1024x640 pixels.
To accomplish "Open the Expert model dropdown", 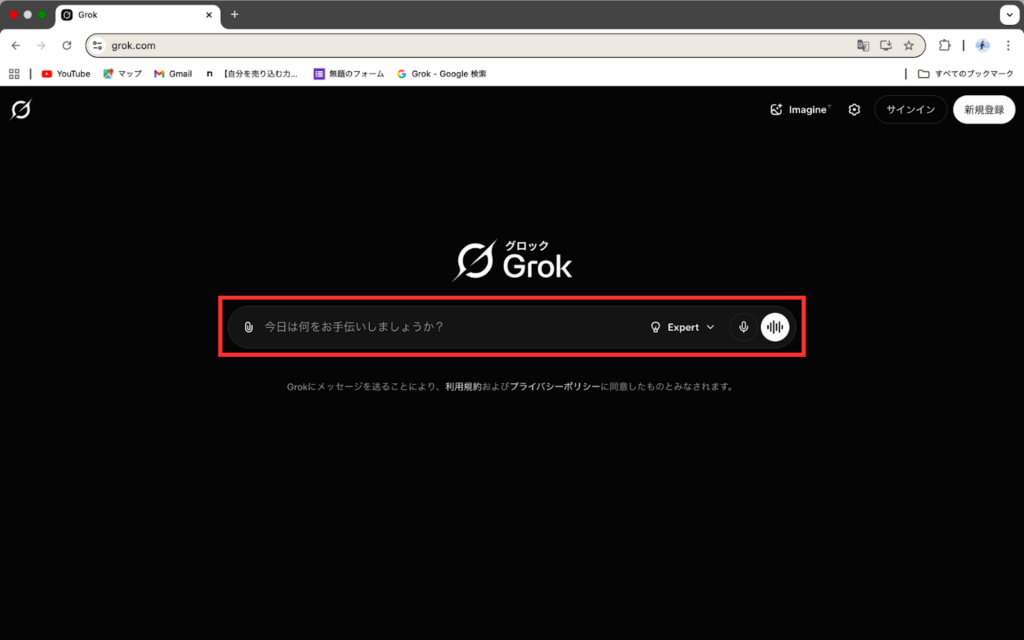I will 690,326.
